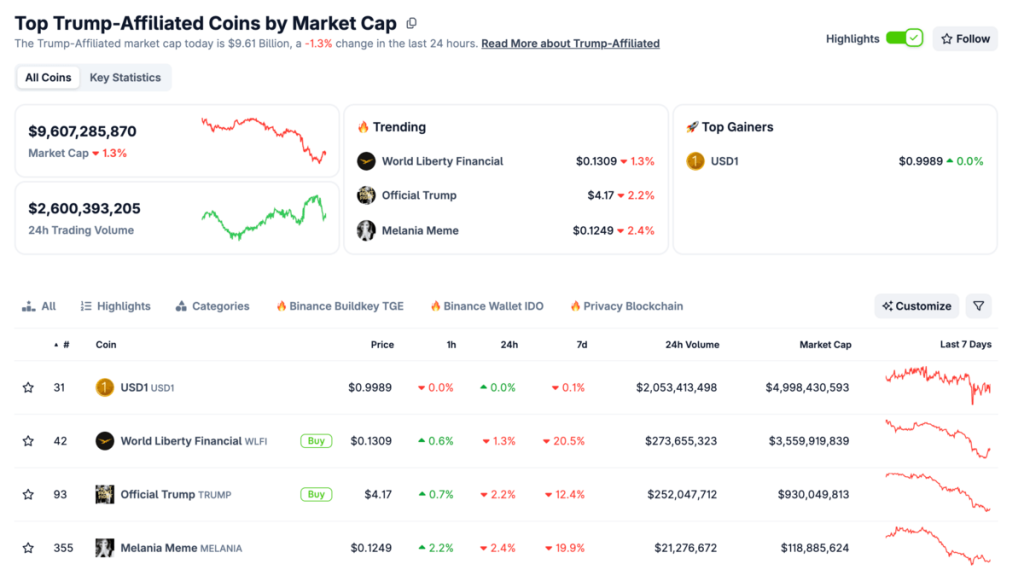Screen dimensions: 1024x570
Task: Open Read More about Trump-Affiliated link
Action: click(x=570, y=44)
